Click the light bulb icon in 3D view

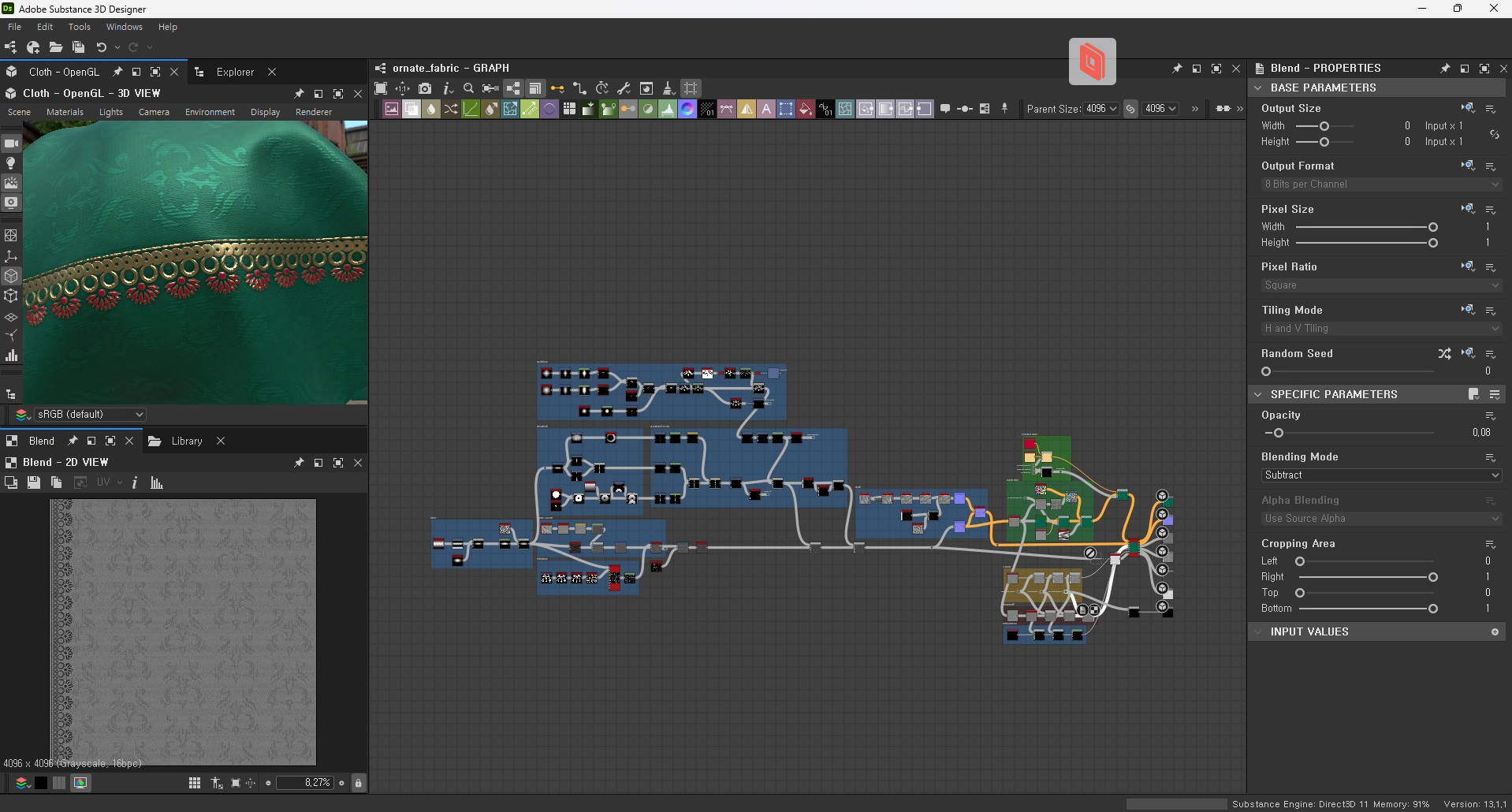point(11,163)
